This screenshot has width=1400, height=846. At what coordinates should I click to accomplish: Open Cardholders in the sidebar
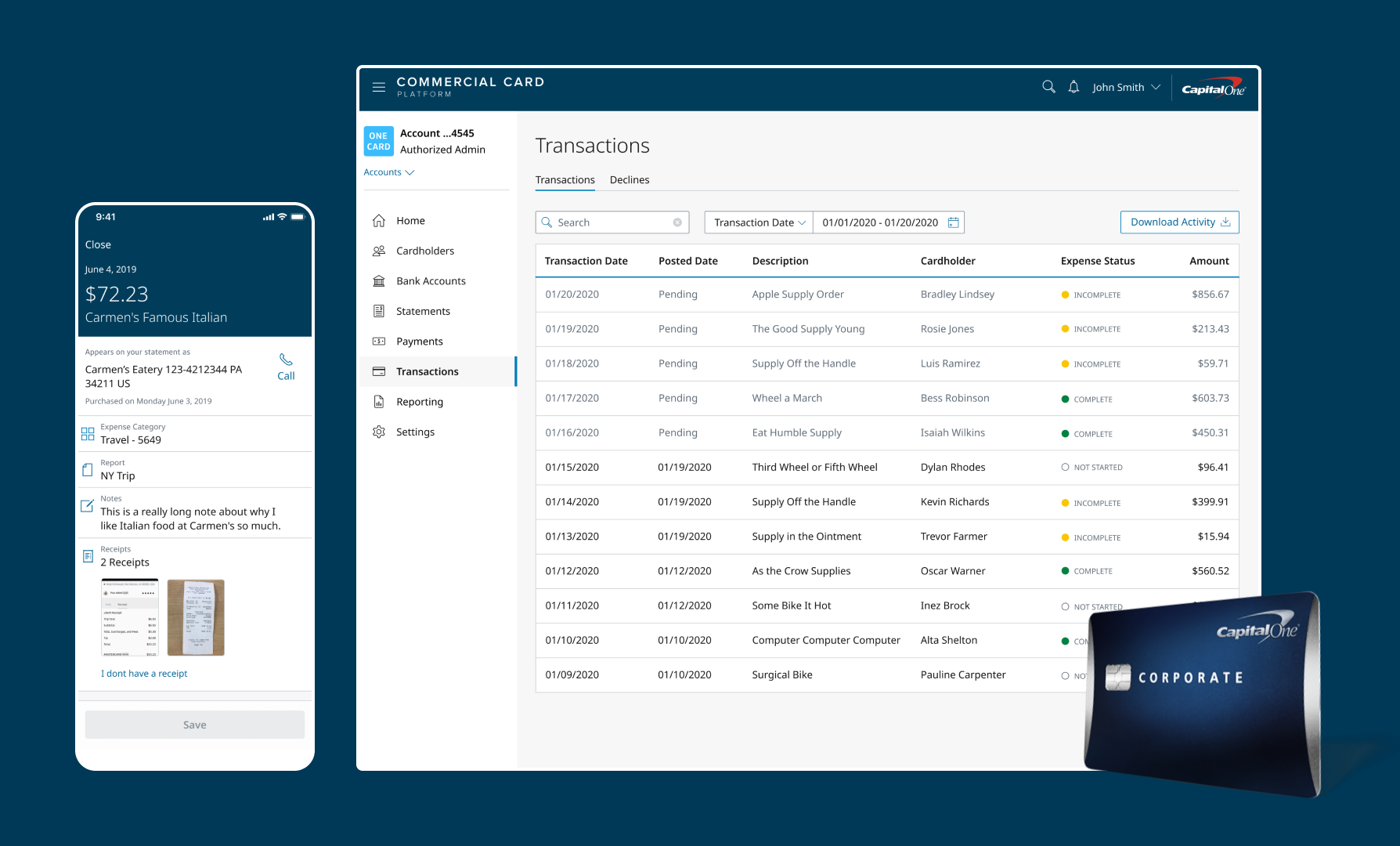point(424,251)
